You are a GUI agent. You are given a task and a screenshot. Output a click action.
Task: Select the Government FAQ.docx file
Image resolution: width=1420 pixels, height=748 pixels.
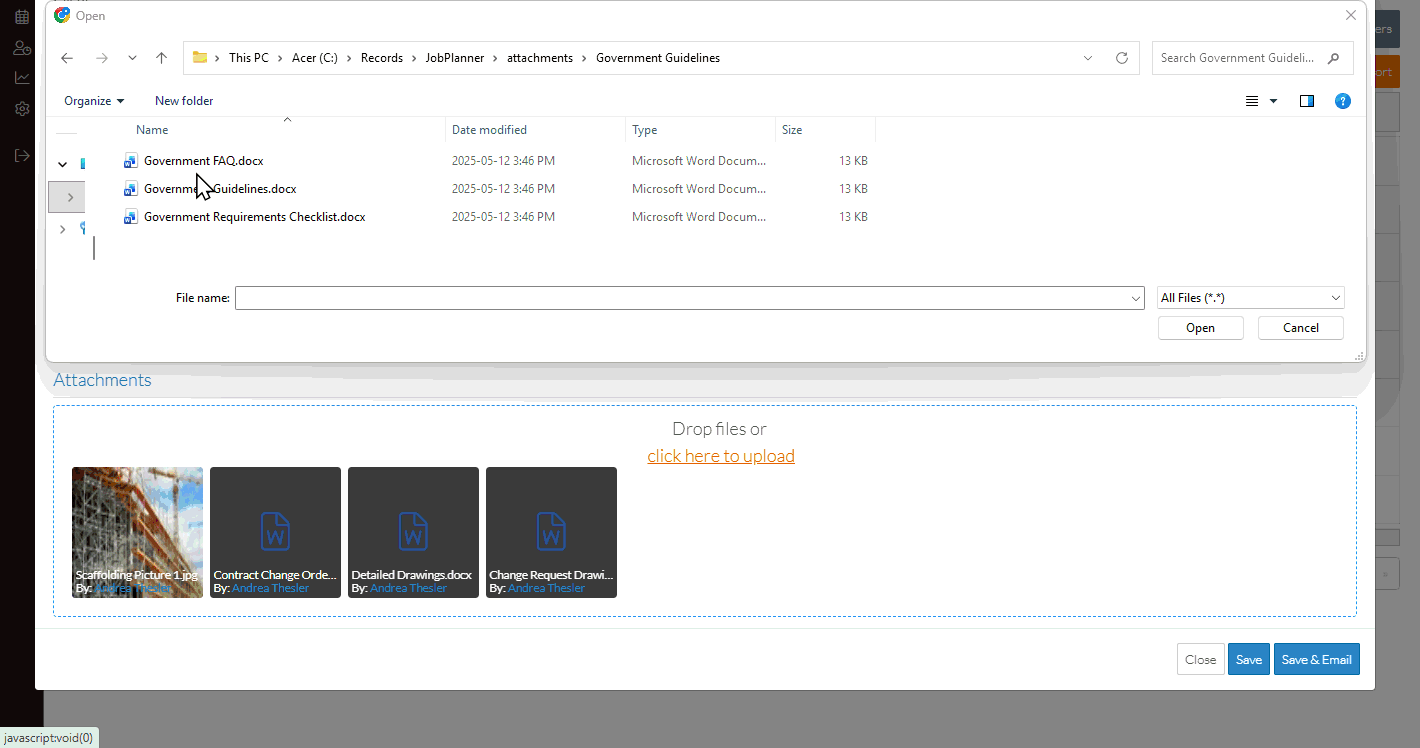point(204,161)
